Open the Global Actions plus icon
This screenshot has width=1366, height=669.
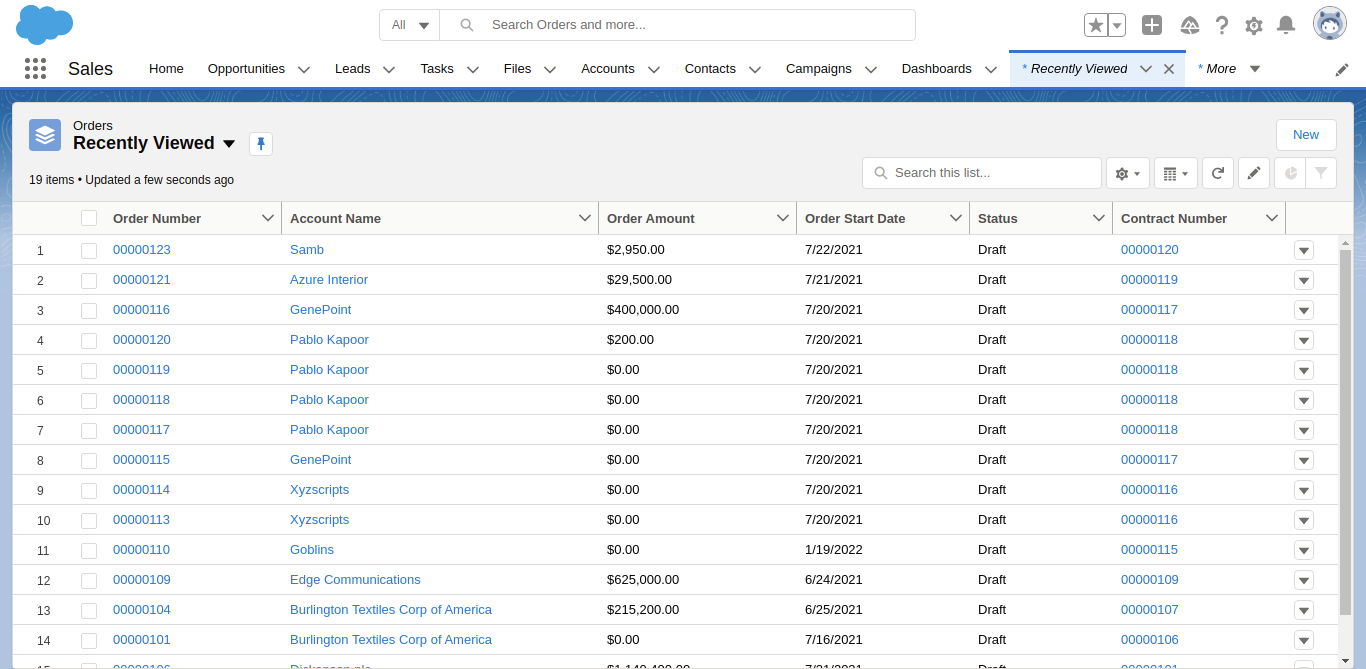click(1152, 25)
